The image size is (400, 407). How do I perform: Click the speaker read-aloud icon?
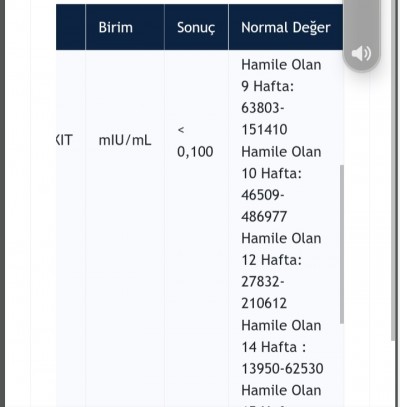[x=361, y=54]
